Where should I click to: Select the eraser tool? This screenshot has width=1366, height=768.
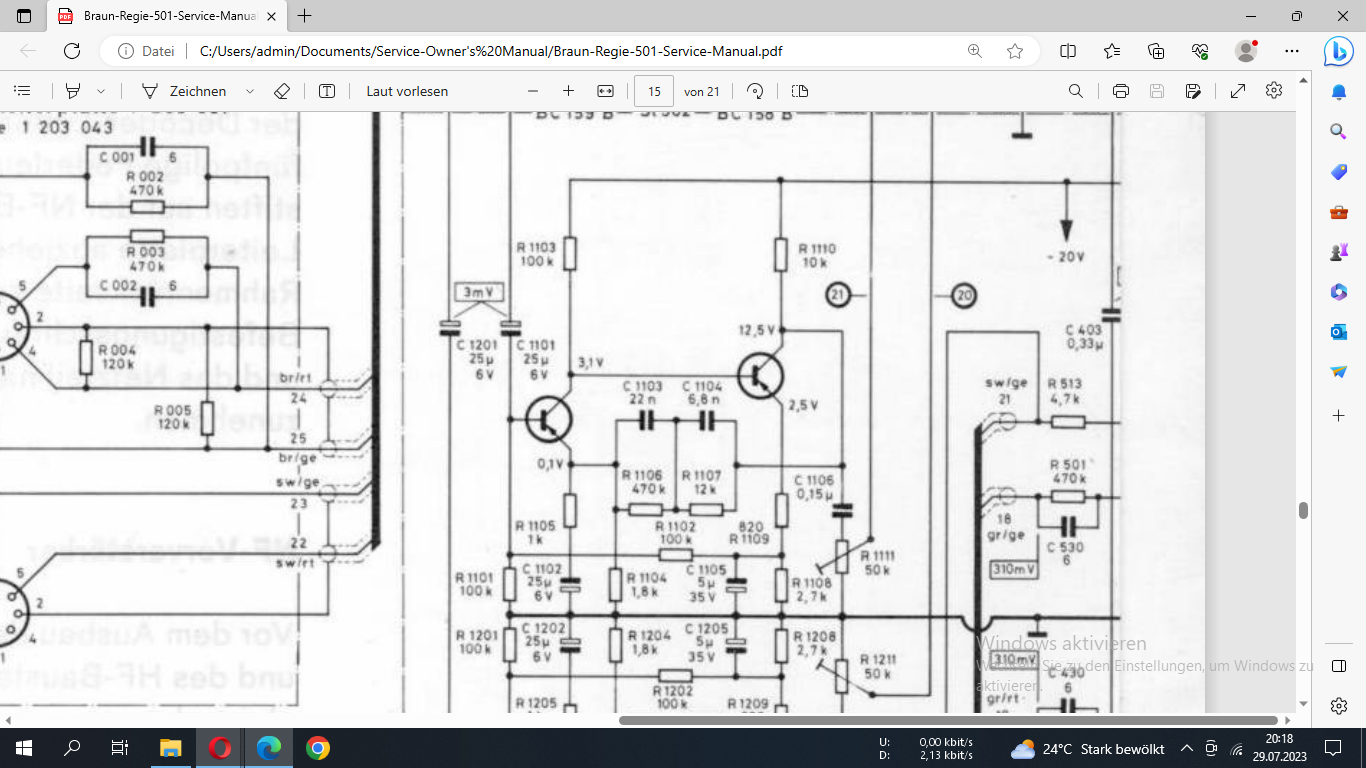pyautogui.click(x=282, y=91)
